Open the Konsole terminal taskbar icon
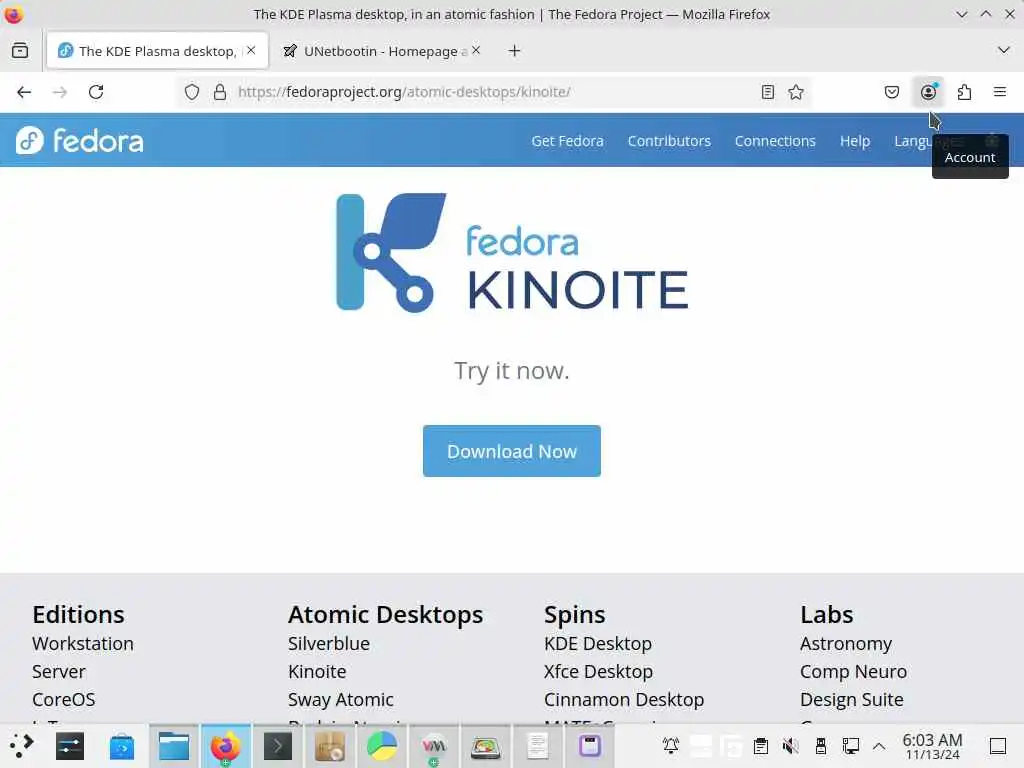This screenshot has width=1024, height=768. (278, 746)
